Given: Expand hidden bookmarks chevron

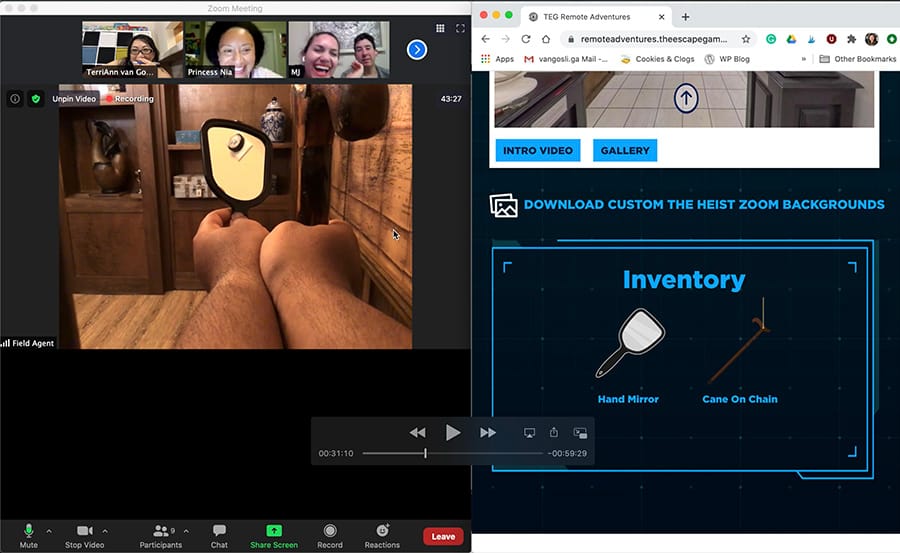Looking at the screenshot, I should pyautogui.click(x=804, y=59).
